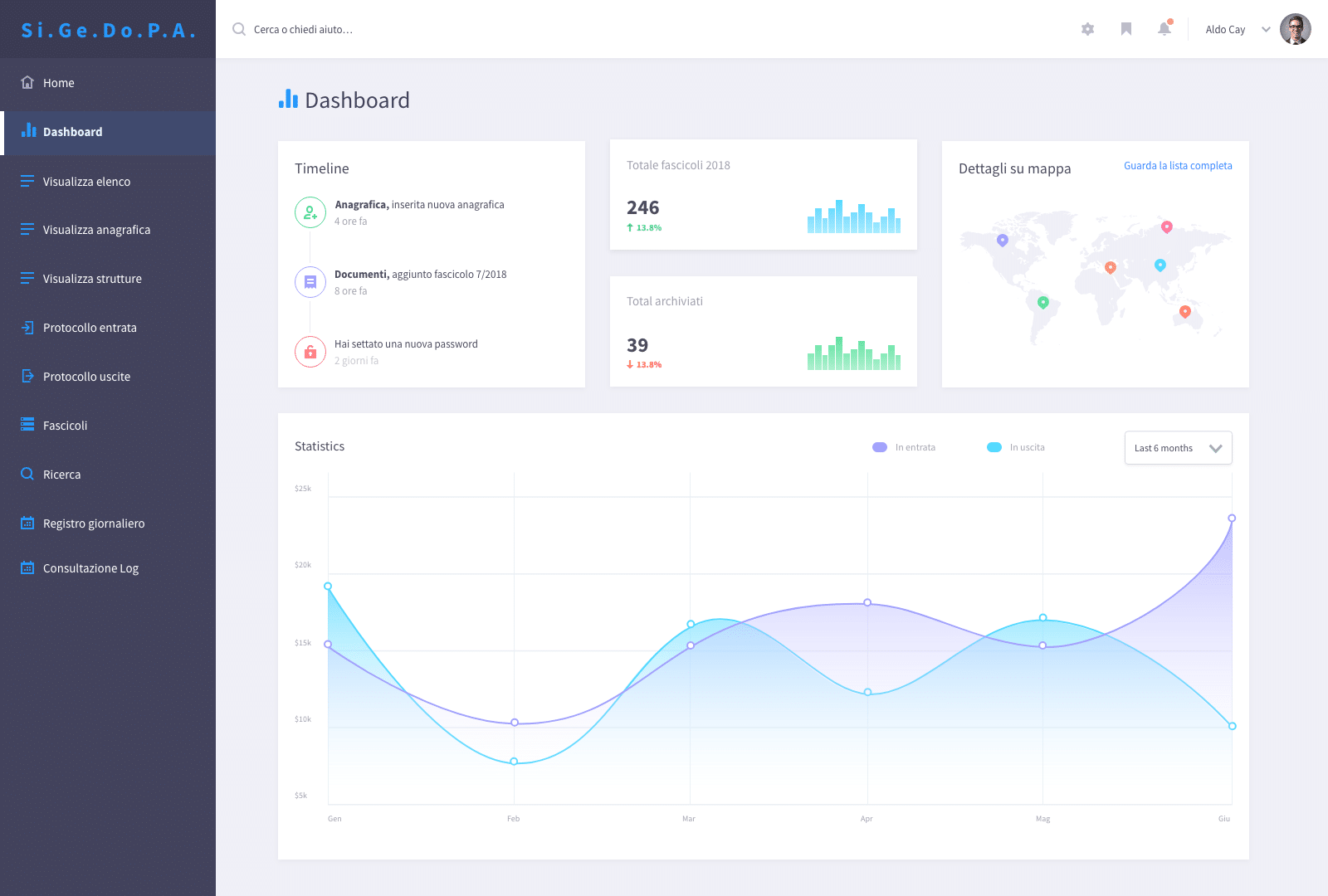This screenshot has height=896, width=1328.
Task: Click the password lock timeline icon
Action: pyautogui.click(x=310, y=352)
